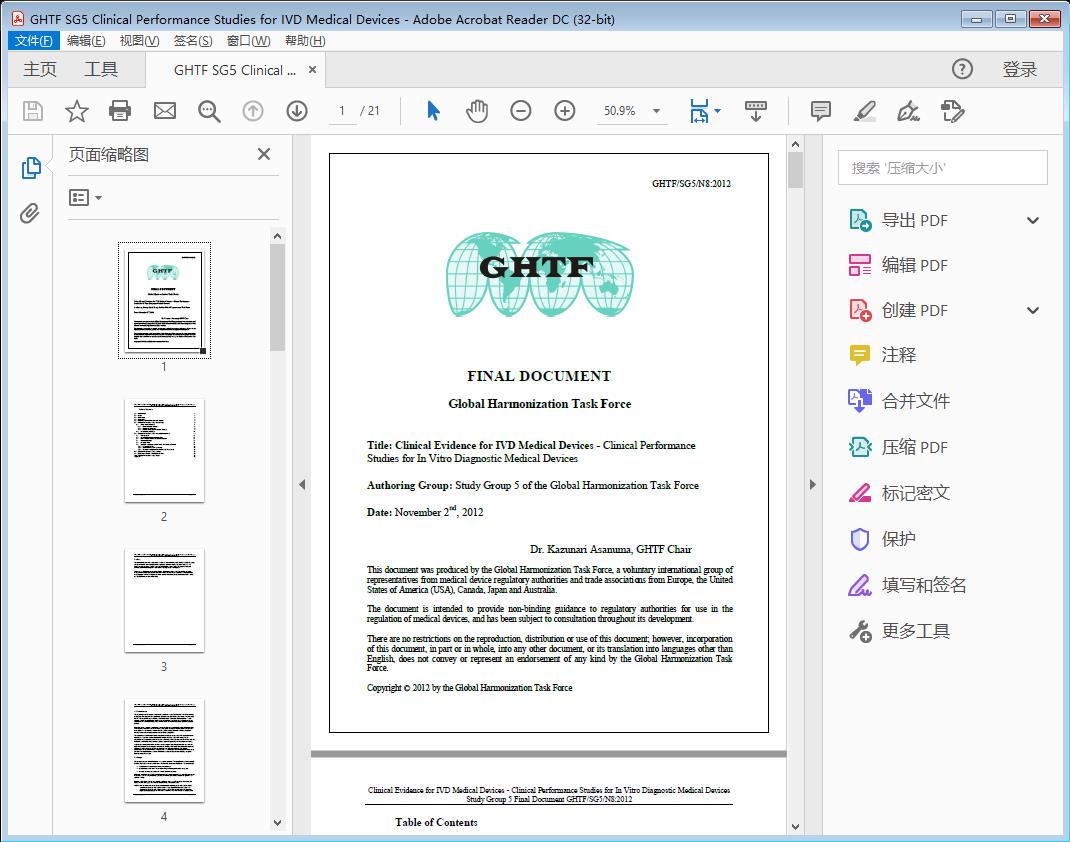Viewport: 1070px width, 842px height.
Task: Enable continuous scrolling page mode
Action: click(x=755, y=111)
